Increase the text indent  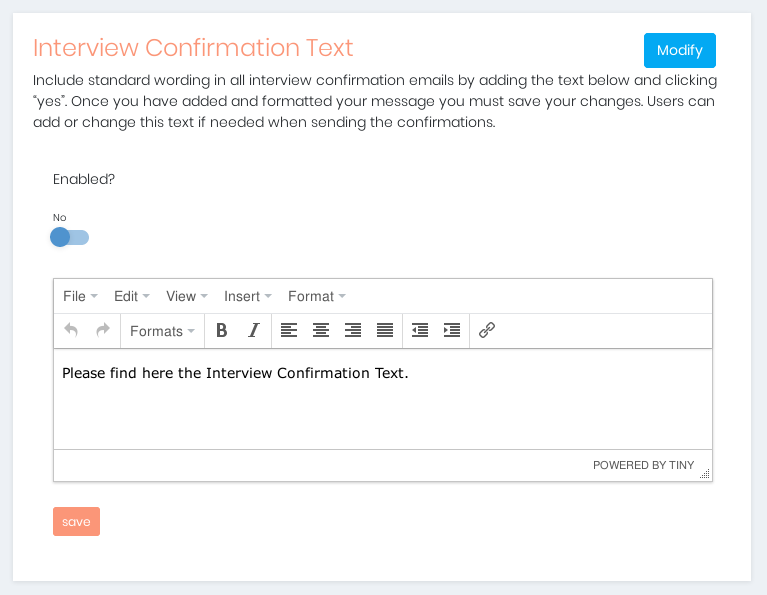click(x=452, y=331)
